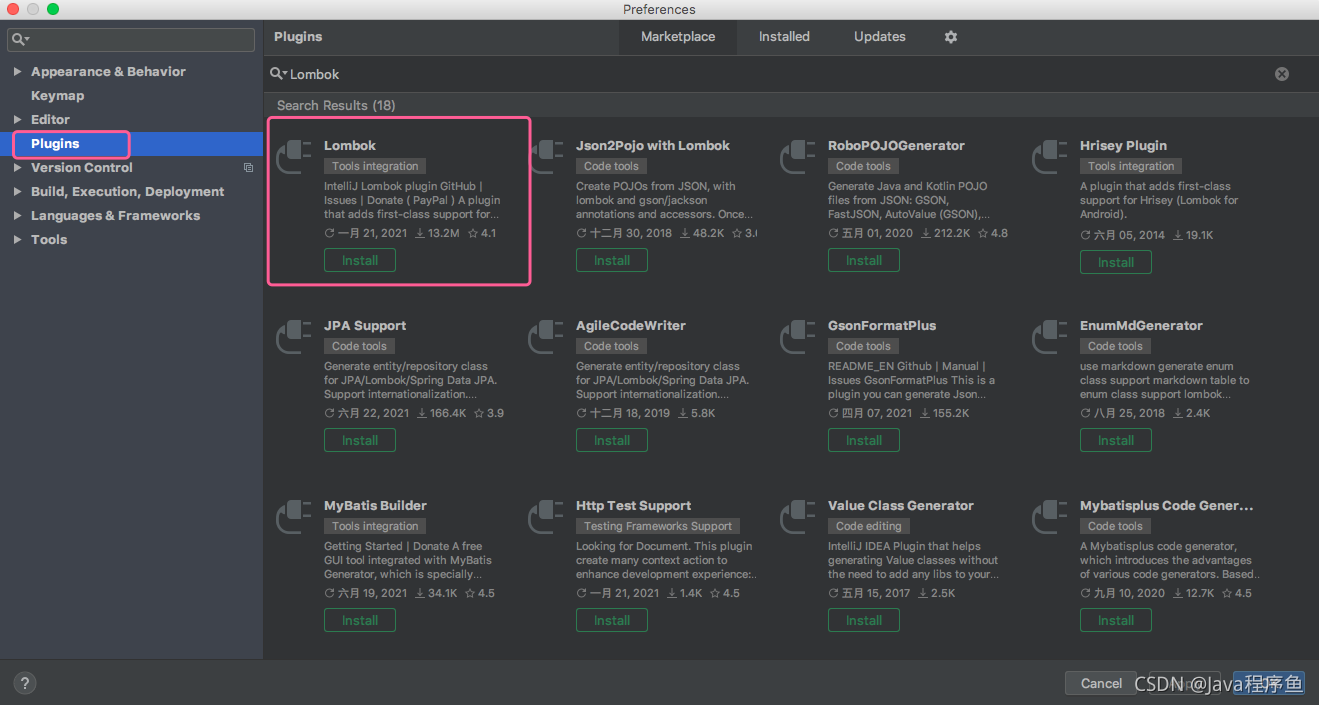Install the Value Class Generator plugin

(x=864, y=621)
